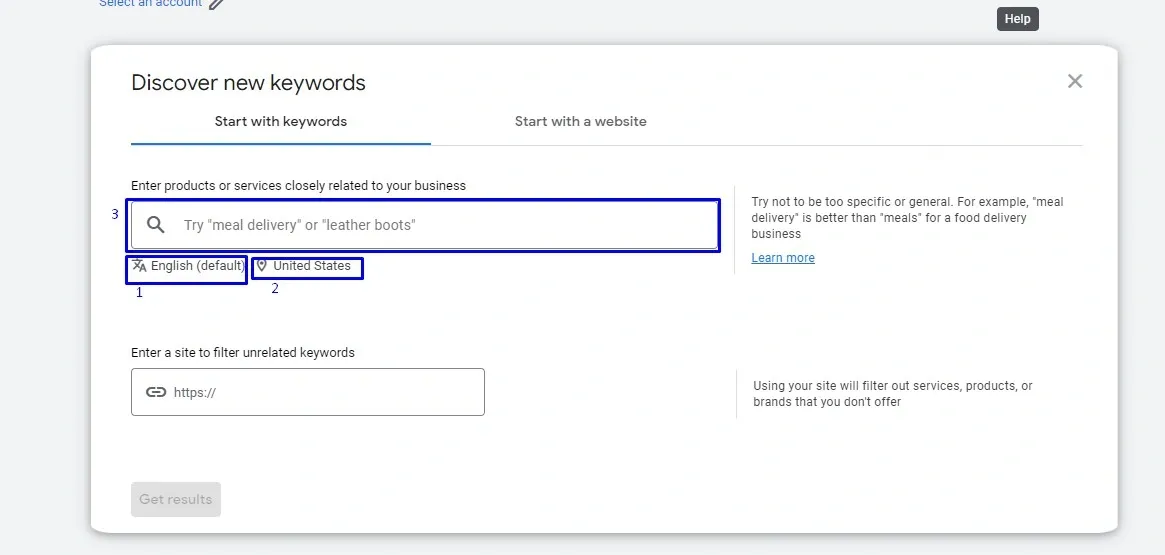Click the Help tooltip label

click(1018, 19)
